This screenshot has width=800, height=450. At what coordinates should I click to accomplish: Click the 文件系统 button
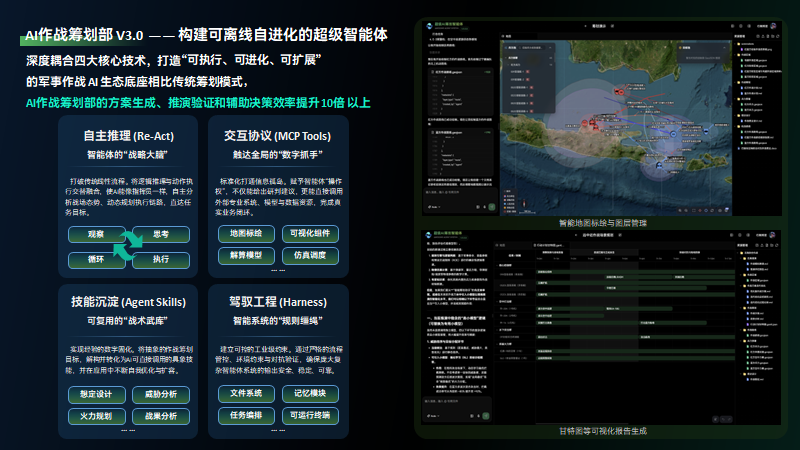(246, 393)
